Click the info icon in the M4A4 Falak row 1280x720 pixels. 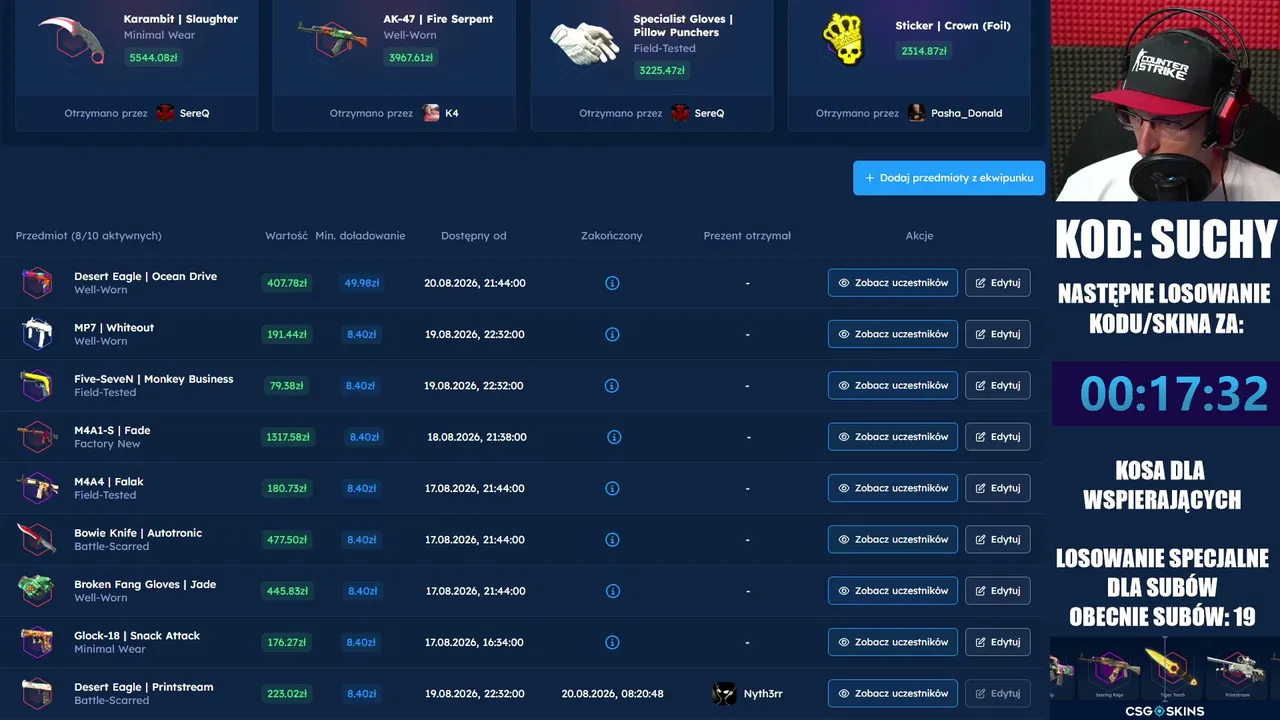tap(612, 488)
